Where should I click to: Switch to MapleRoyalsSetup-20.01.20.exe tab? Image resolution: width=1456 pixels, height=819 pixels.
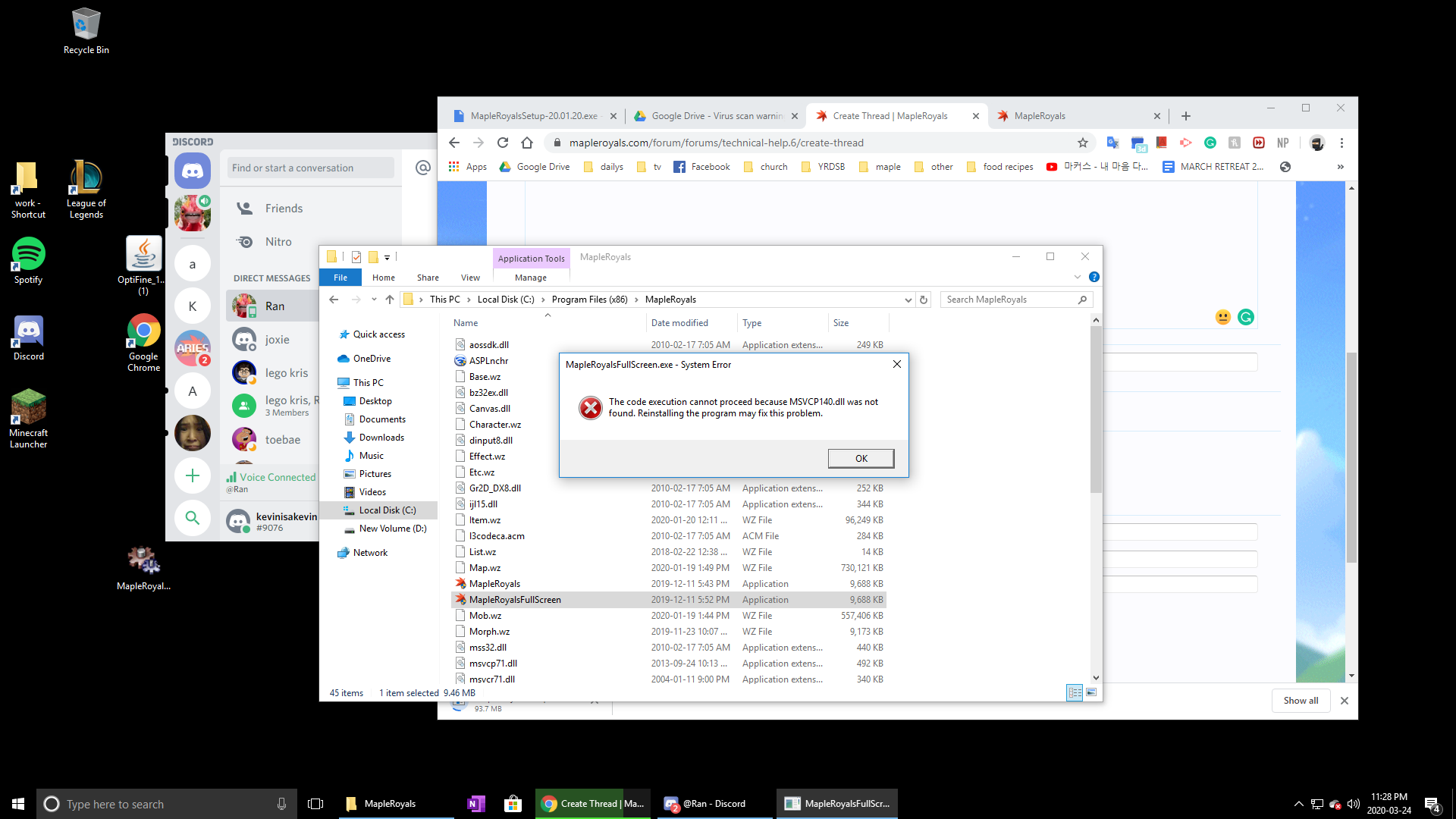click(535, 116)
